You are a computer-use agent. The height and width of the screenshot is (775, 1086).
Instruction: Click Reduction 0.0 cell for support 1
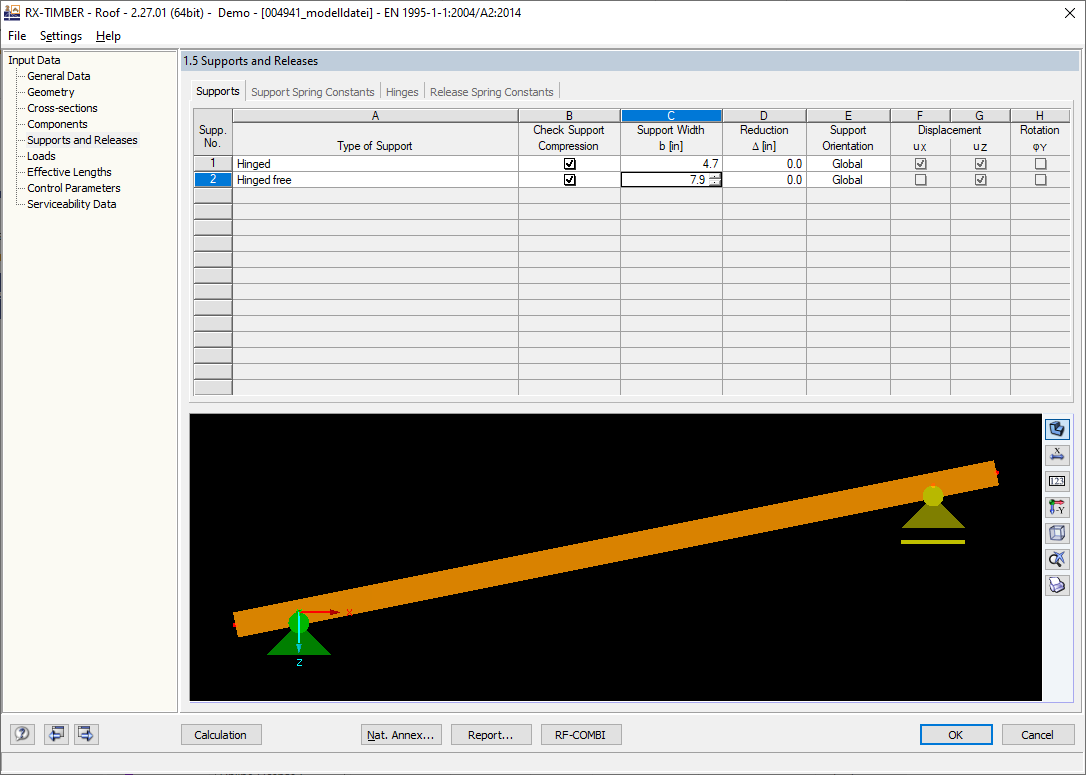tap(764, 164)
